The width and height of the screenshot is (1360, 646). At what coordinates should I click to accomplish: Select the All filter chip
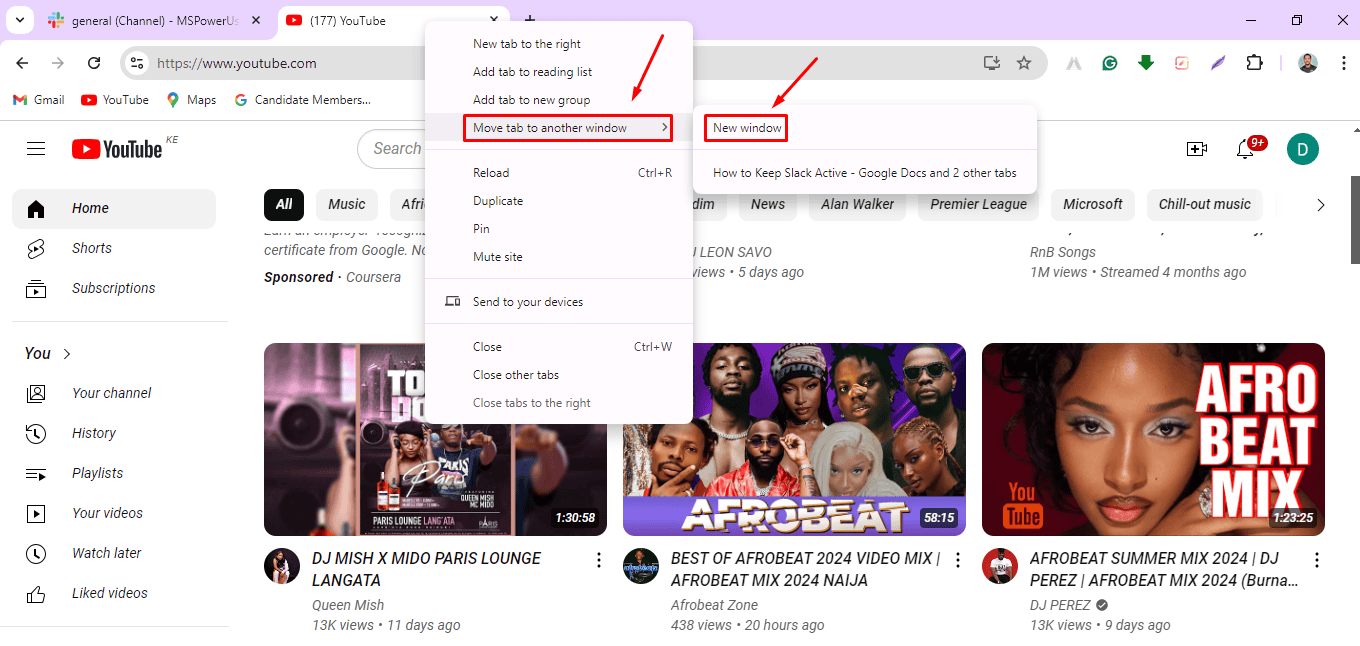[x=284, y=204]
